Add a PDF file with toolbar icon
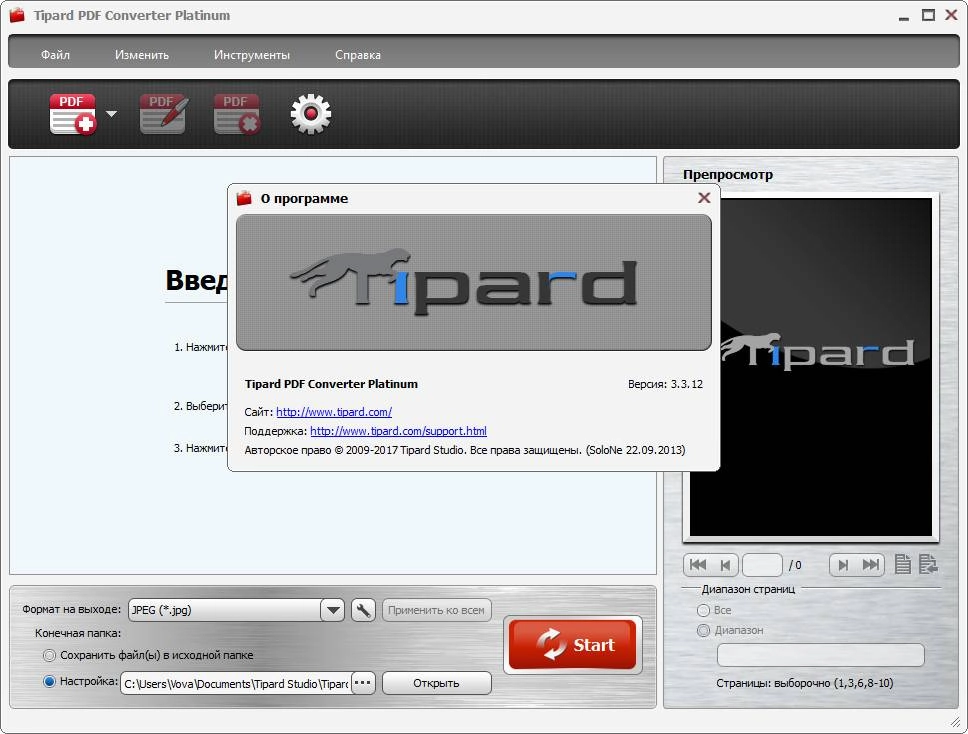 click(73, 114)
